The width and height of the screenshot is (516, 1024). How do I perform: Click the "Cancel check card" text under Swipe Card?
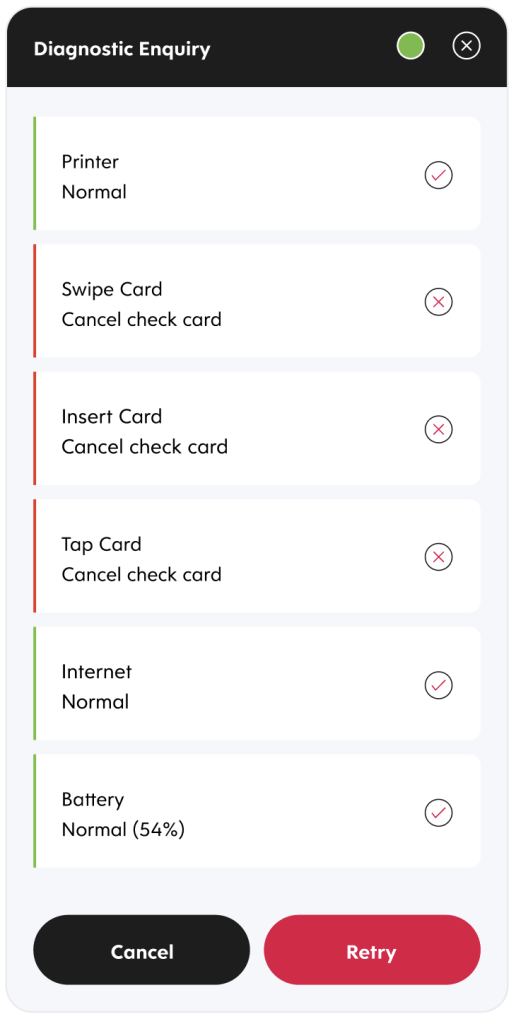tap(142, 319)
